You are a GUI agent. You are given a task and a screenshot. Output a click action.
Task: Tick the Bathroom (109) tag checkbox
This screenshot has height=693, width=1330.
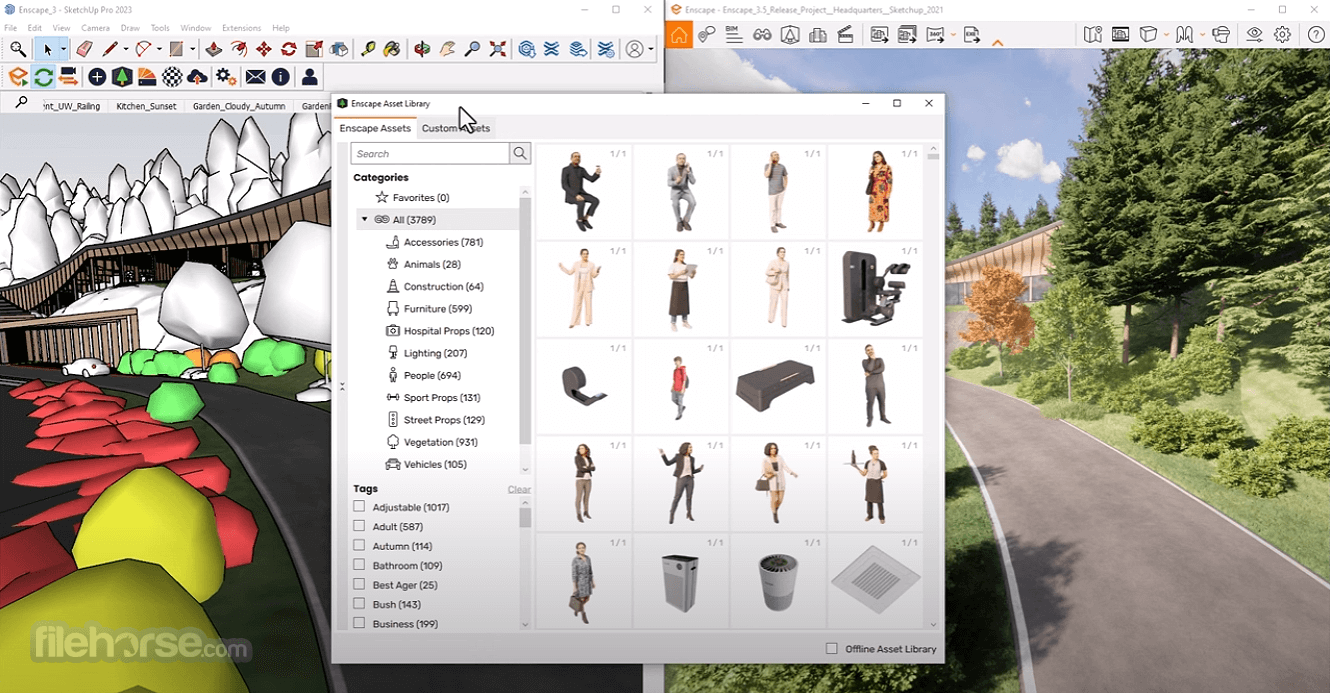(x=359, y=565)
